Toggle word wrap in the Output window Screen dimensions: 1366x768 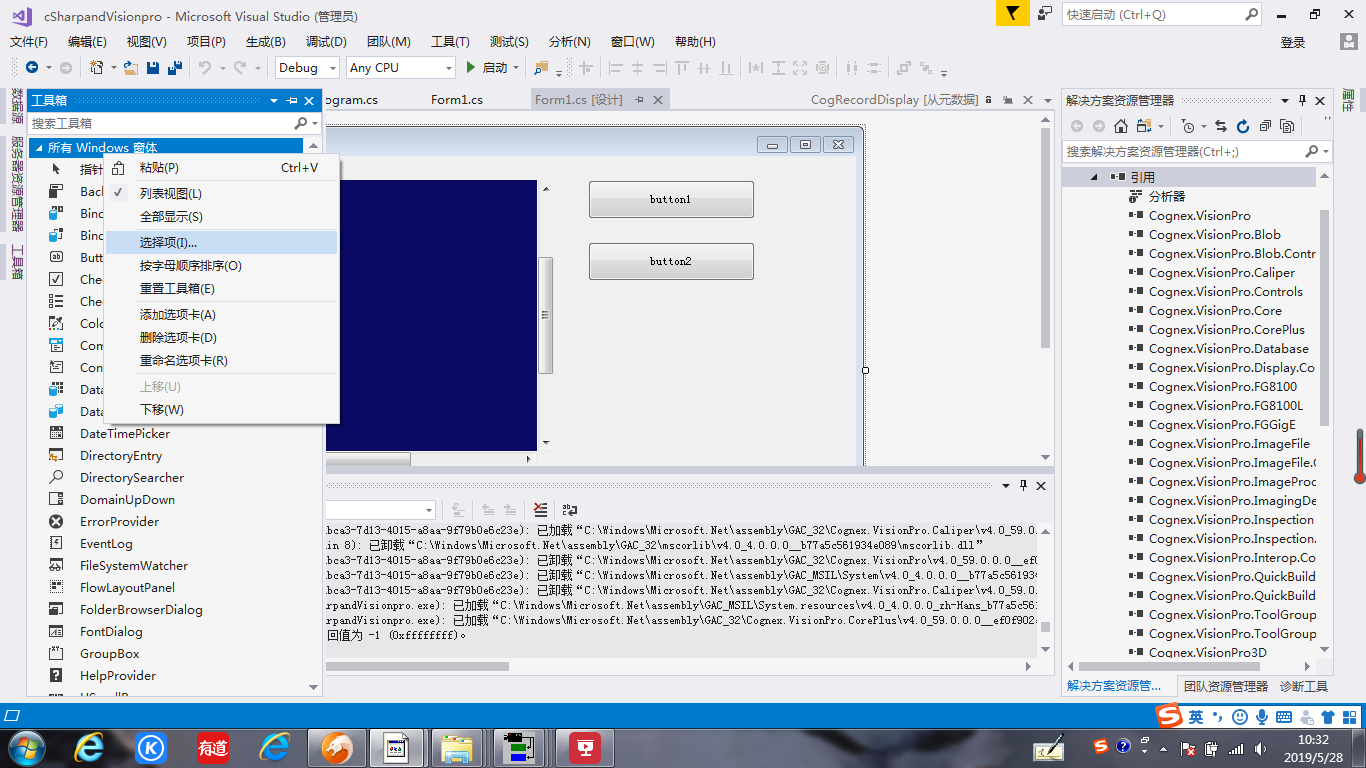pyautogui.click(x=569, y=510)
